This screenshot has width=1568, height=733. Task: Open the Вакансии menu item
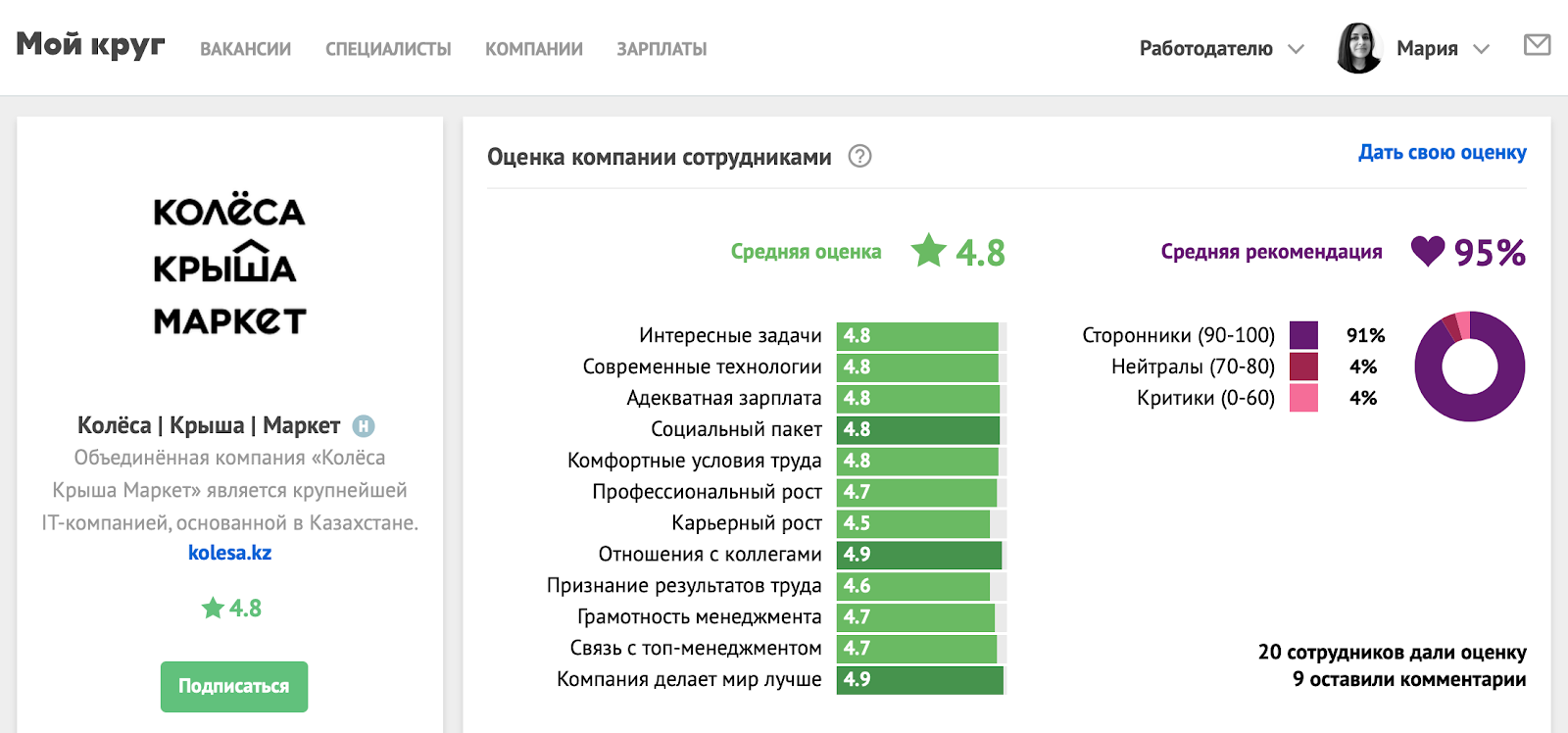coord(245,49)
